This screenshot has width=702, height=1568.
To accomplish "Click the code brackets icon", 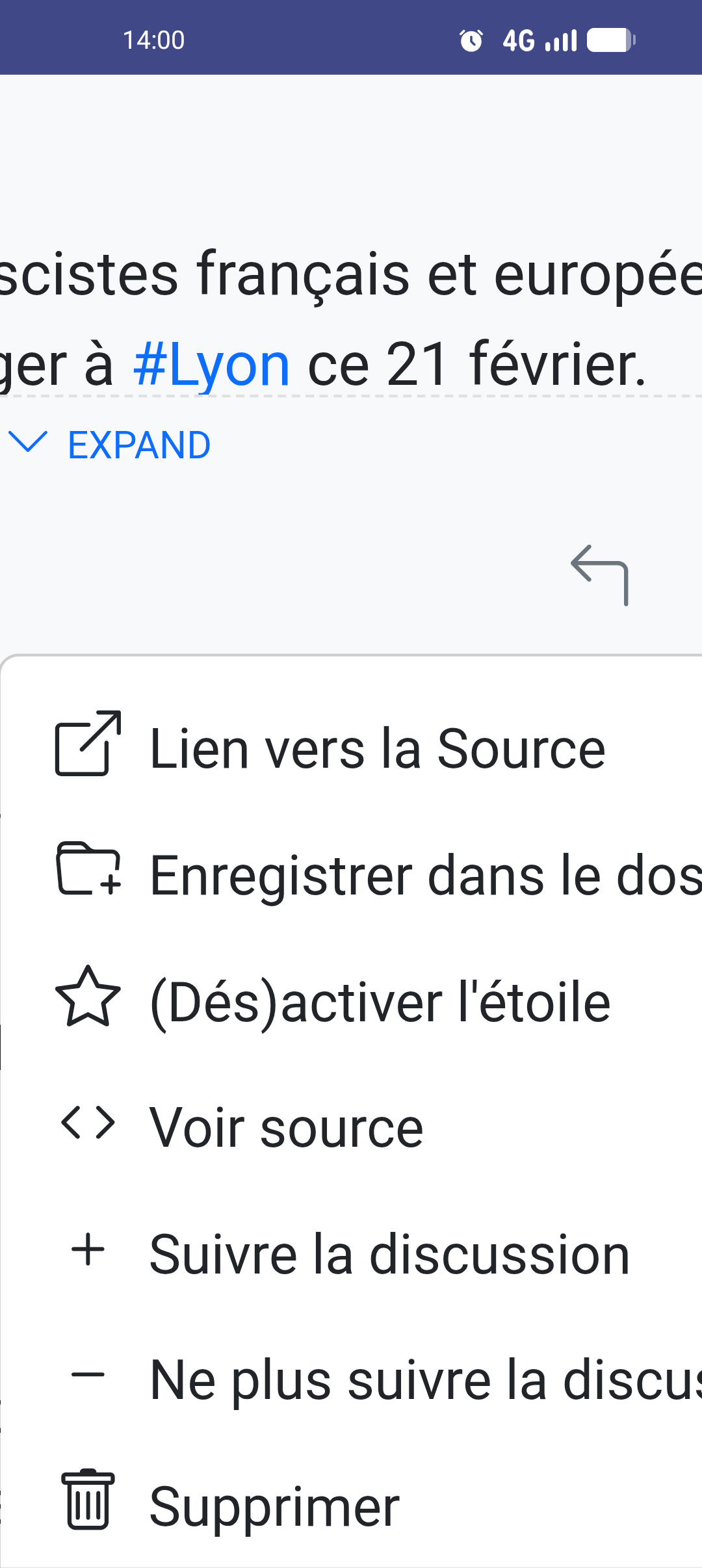I will (x=88, y=1123).
